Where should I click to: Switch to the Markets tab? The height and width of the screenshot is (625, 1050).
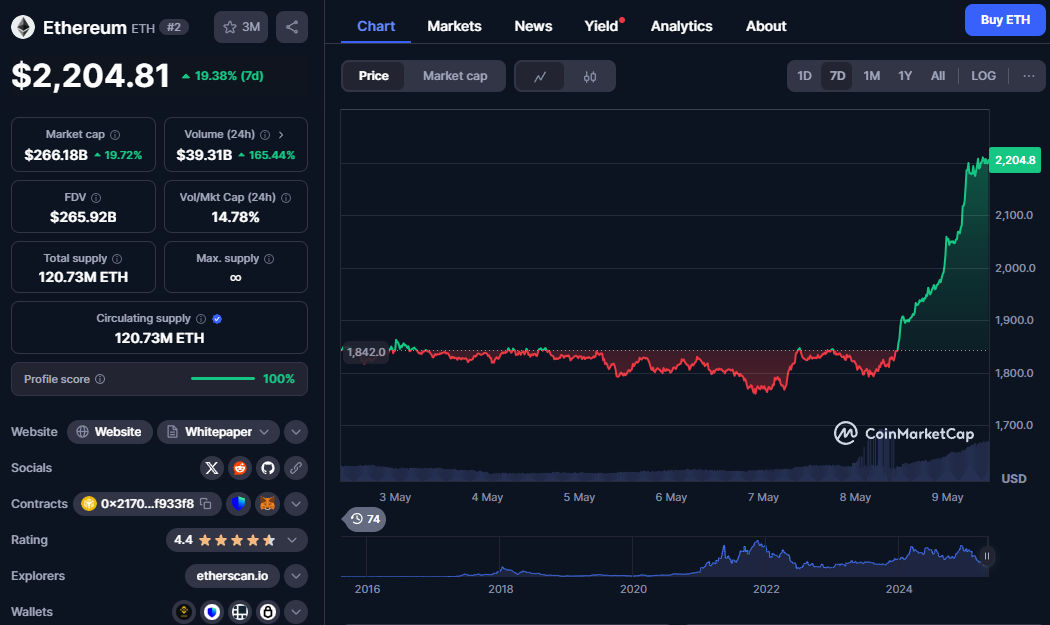[454, 26]
